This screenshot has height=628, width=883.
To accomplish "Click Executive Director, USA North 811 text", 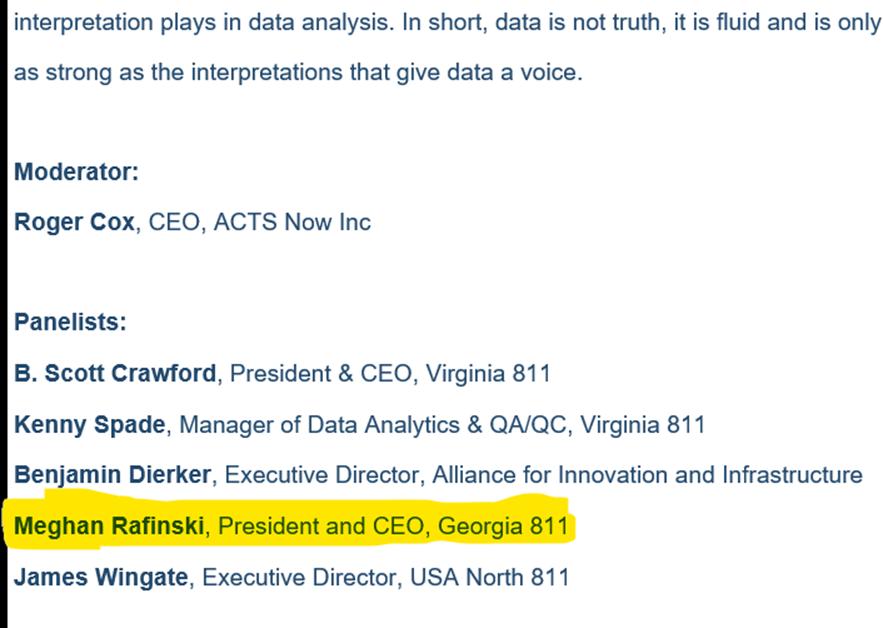I will tap(386, 577).
